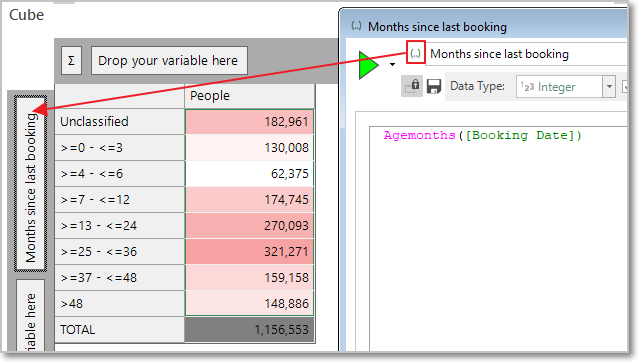Click the 321,271 cell value

249,252
